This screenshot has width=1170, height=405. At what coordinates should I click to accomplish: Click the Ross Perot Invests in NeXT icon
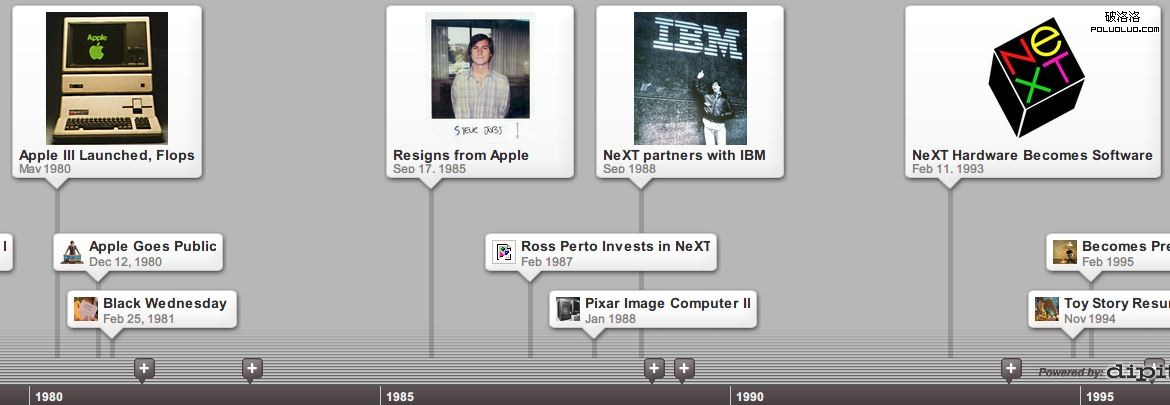(504, 253)
